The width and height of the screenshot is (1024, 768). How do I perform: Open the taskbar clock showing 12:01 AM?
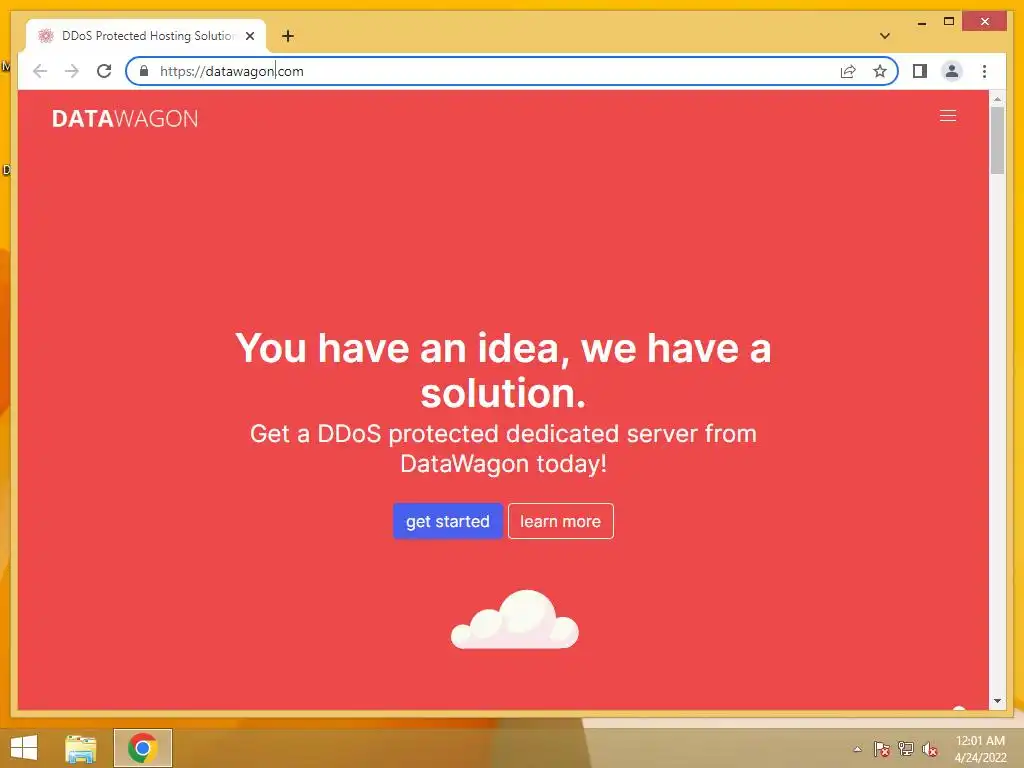point(980,749)
